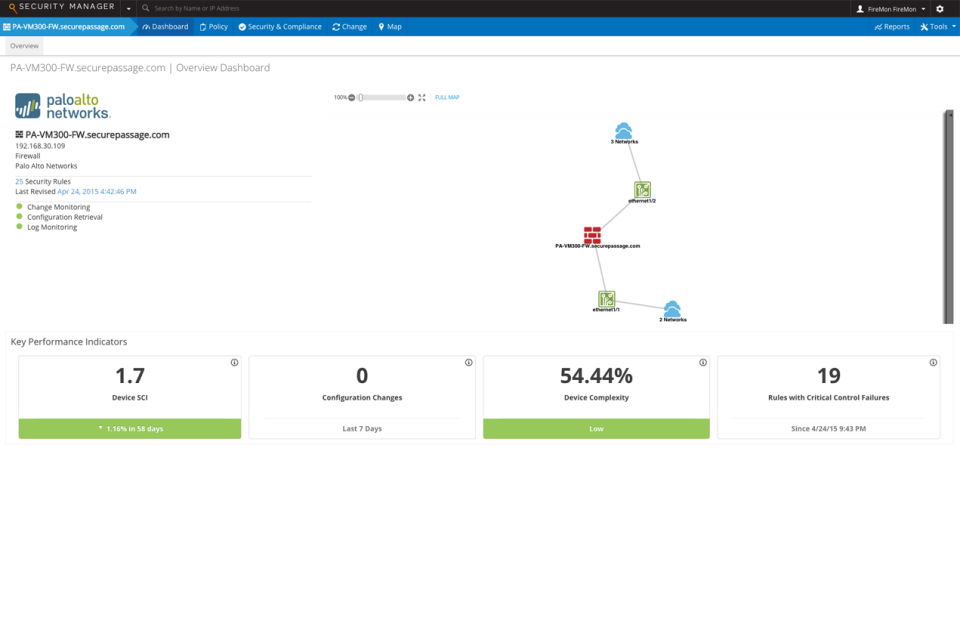The image size is (960, 624).
Task: Expand the Tools dropdown
Action: pos(936,27)
